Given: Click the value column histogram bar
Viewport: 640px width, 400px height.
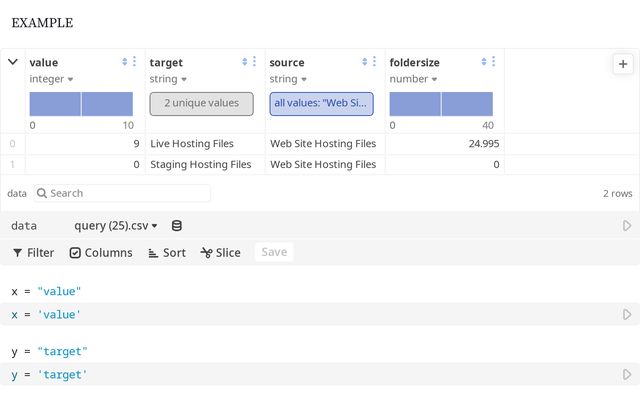Looking at the screenshot, I should [55, 103].
